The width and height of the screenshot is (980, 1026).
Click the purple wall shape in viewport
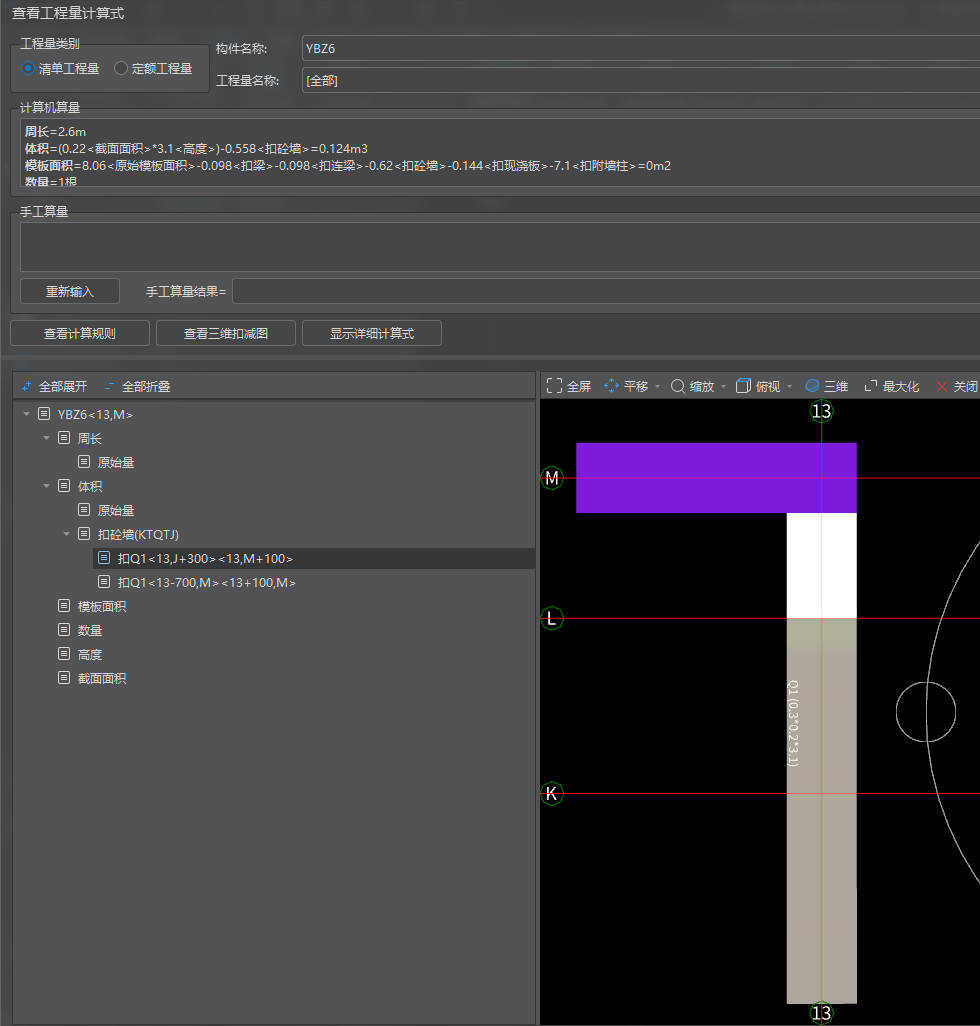point(716,478)
